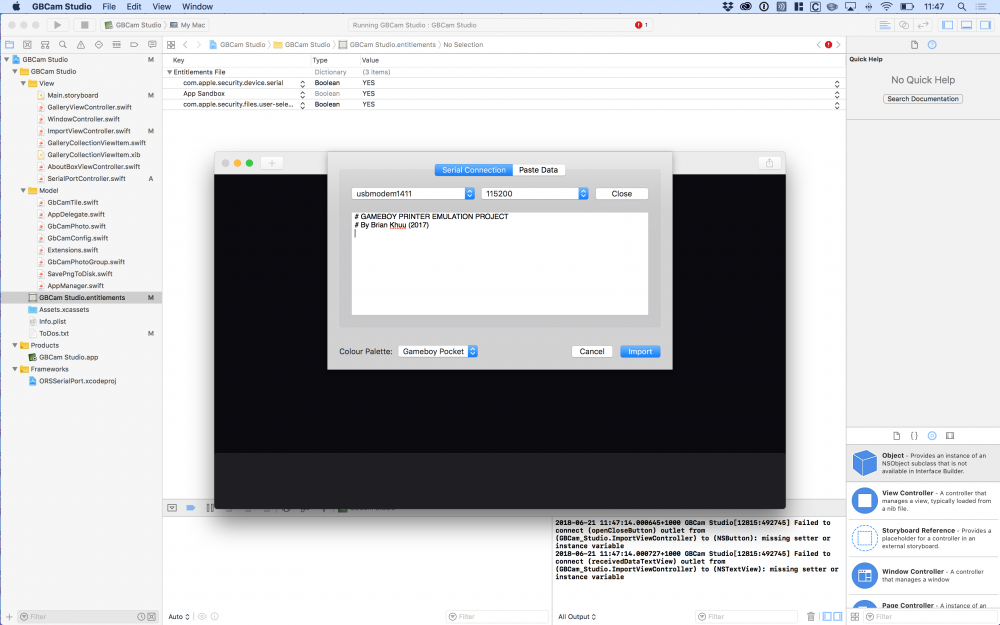Show the Quick Help inspector
Screen dimensions: 1000x625
click(932, 45)
